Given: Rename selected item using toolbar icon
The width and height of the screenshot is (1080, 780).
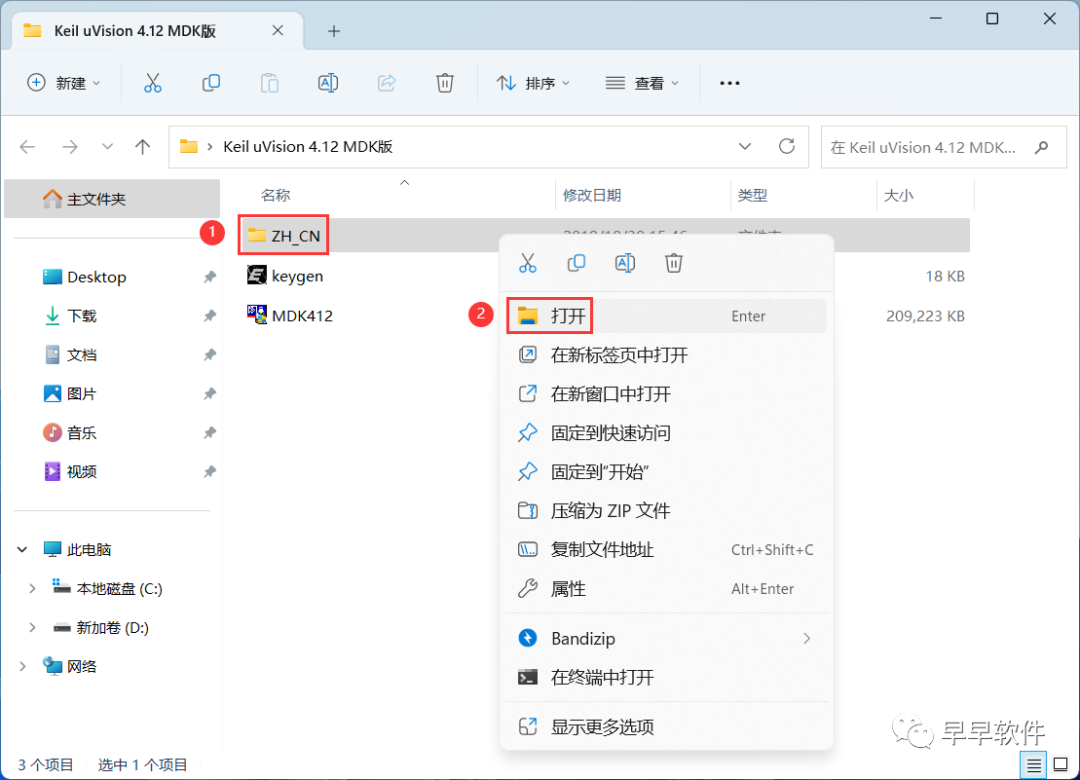Looking at the screenshot, I should [x=328, y=83].
